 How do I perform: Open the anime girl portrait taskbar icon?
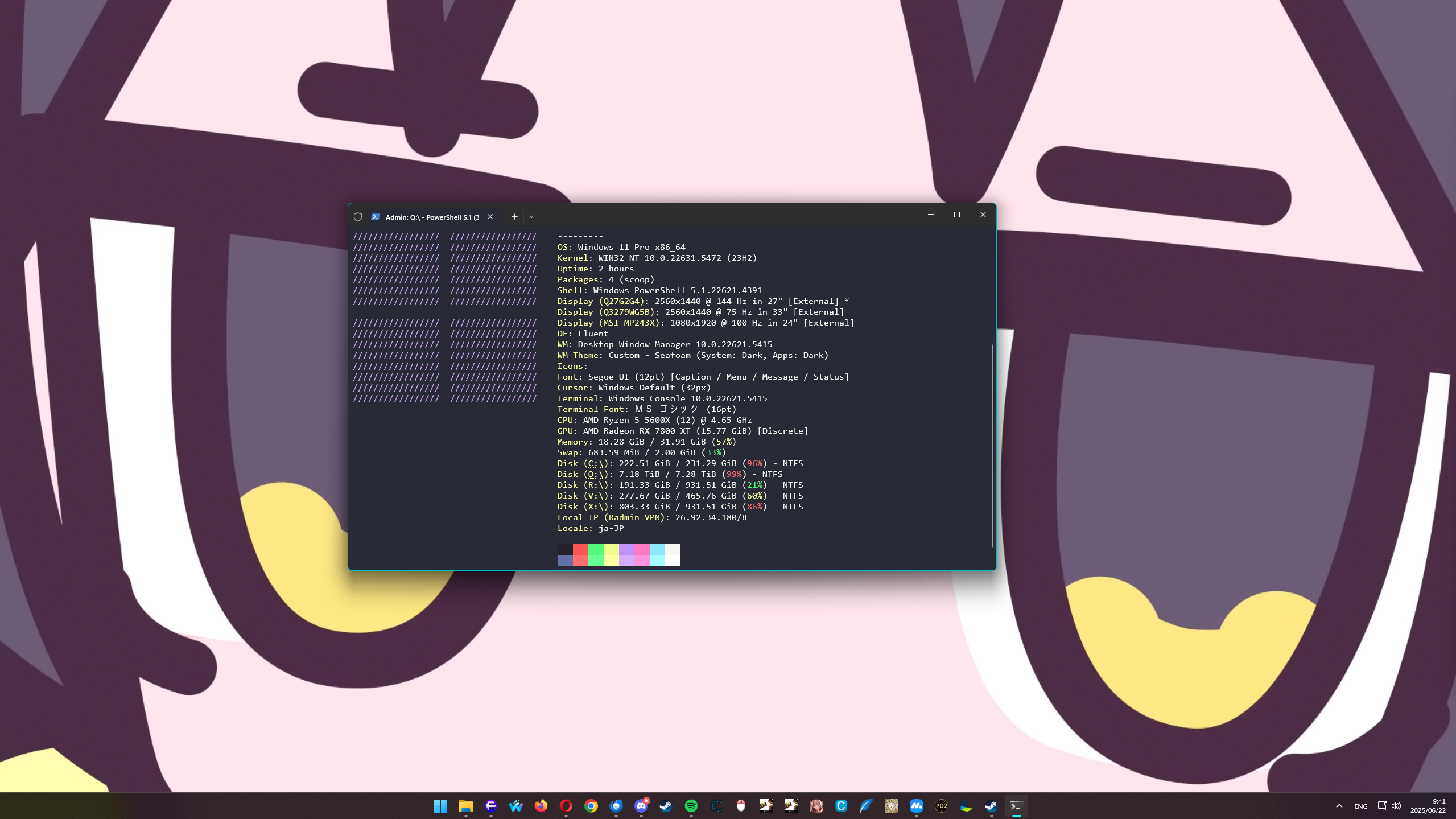[x=816, y=806]
